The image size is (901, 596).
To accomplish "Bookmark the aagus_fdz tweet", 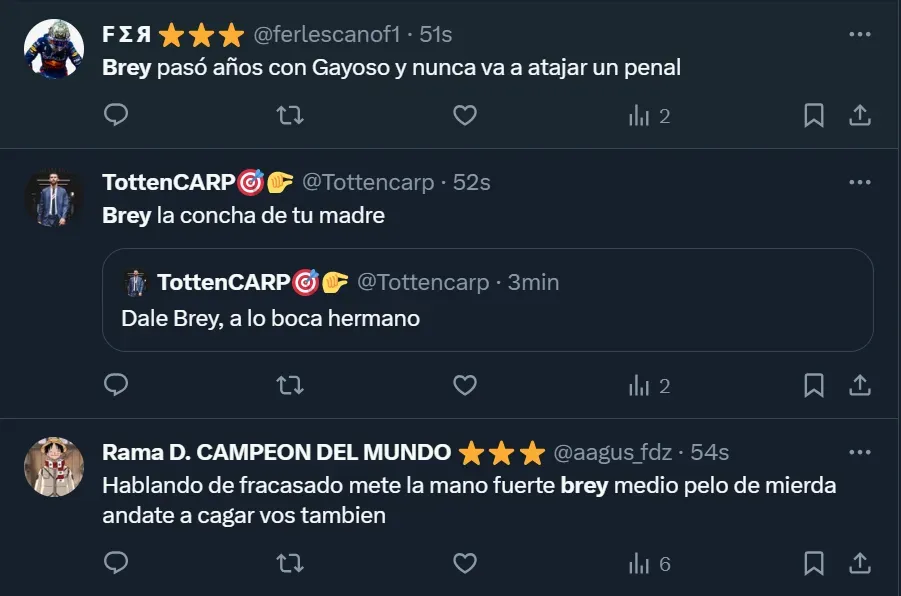I will (814, 564).
